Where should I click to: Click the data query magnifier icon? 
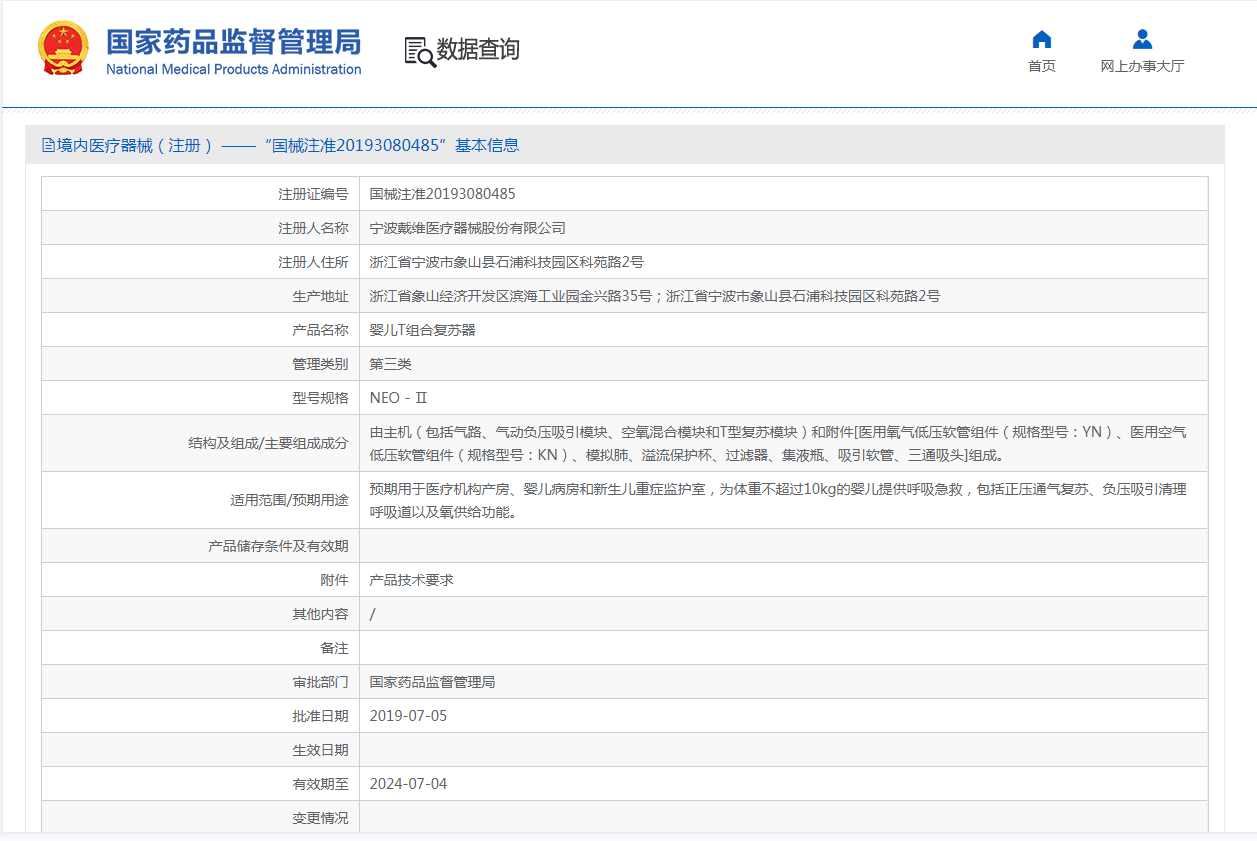[x=419, y=52]
